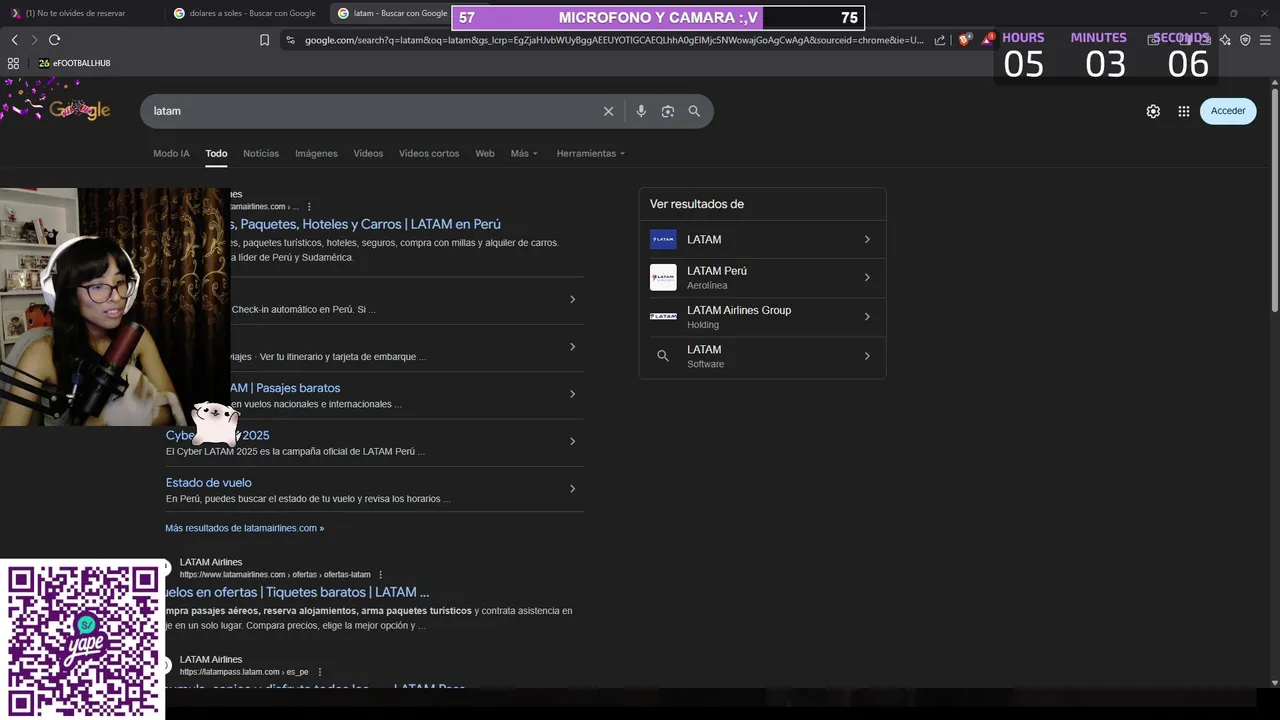This screenshot has width=1280, height=720.
Task: Expand the Más search filter dropdown
Action: 524,153
